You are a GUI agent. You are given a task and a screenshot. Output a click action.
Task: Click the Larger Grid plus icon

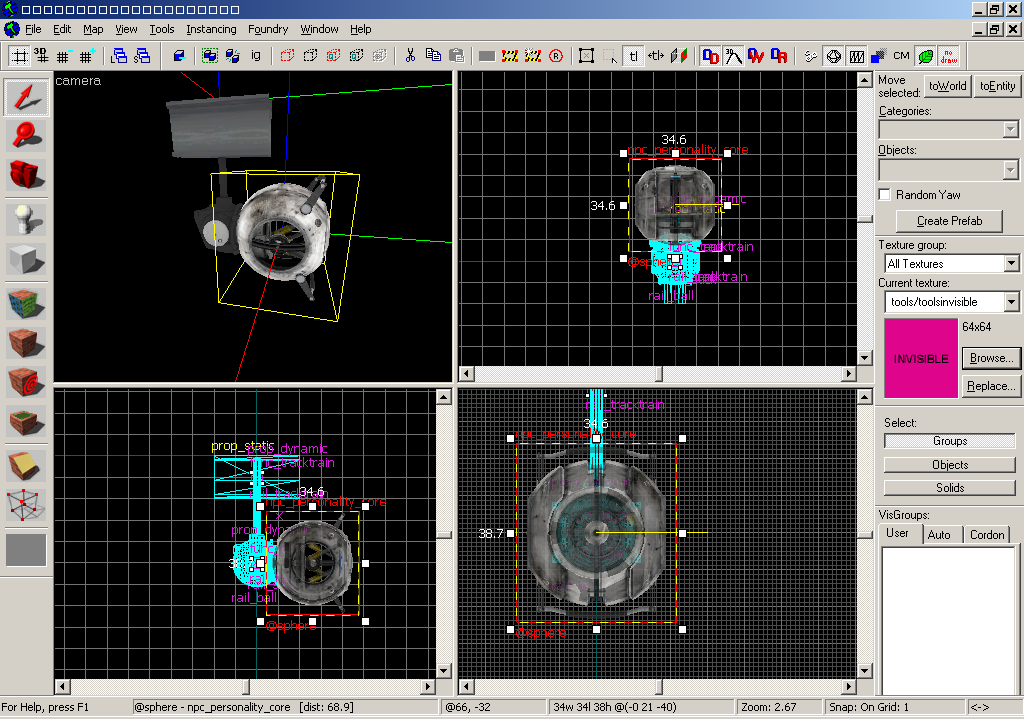click(87, 56)
